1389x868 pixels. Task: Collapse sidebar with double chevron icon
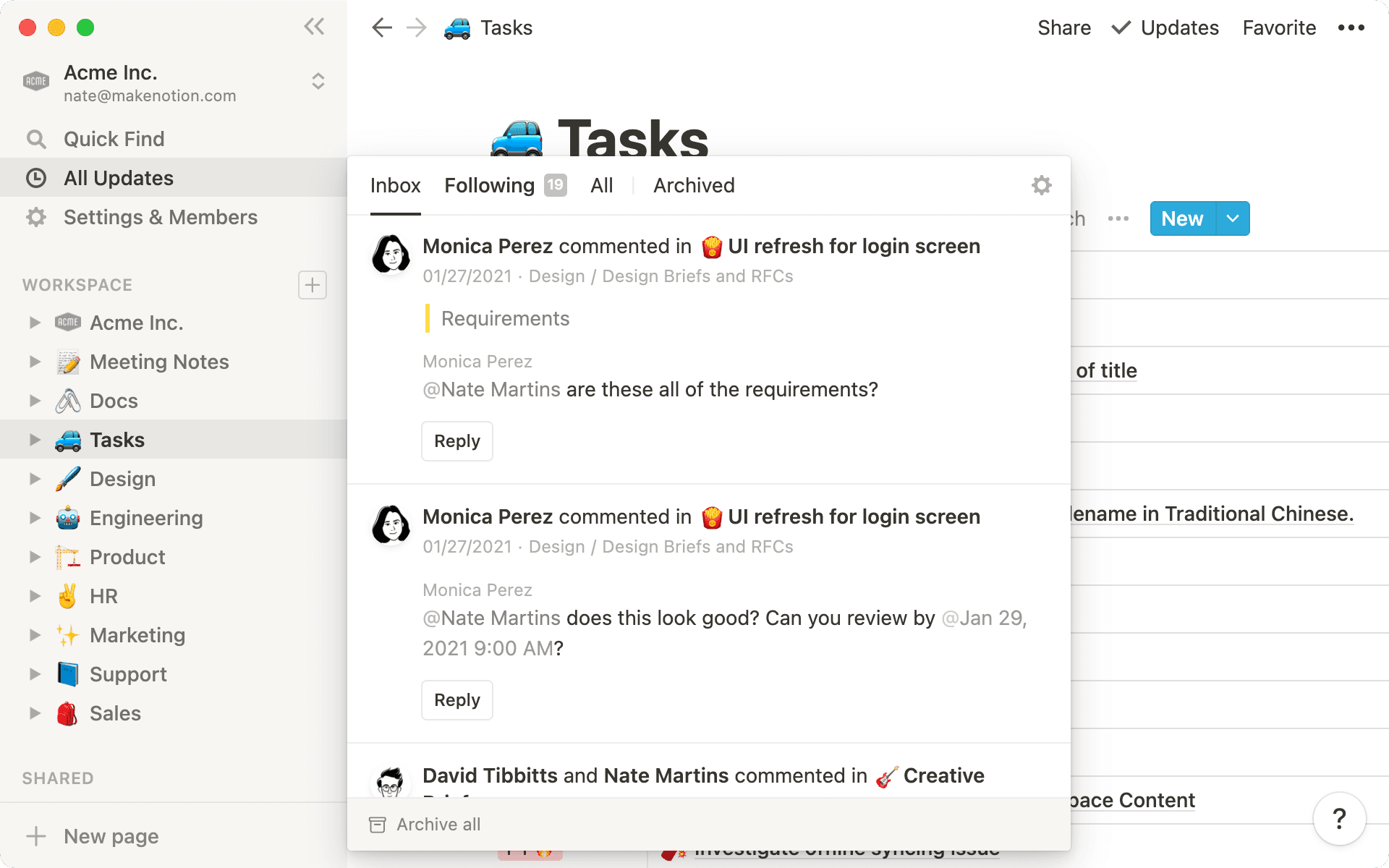click(x=314, y=27)
